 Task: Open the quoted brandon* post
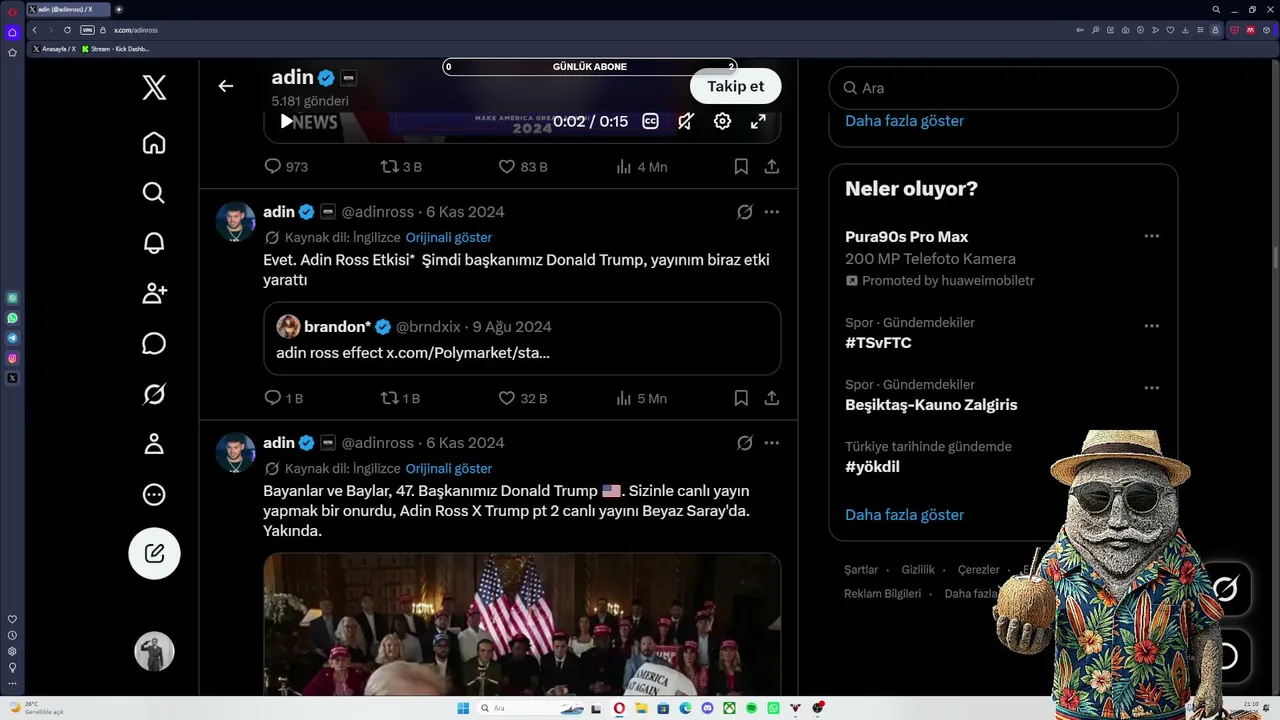[x=522, y=339]
